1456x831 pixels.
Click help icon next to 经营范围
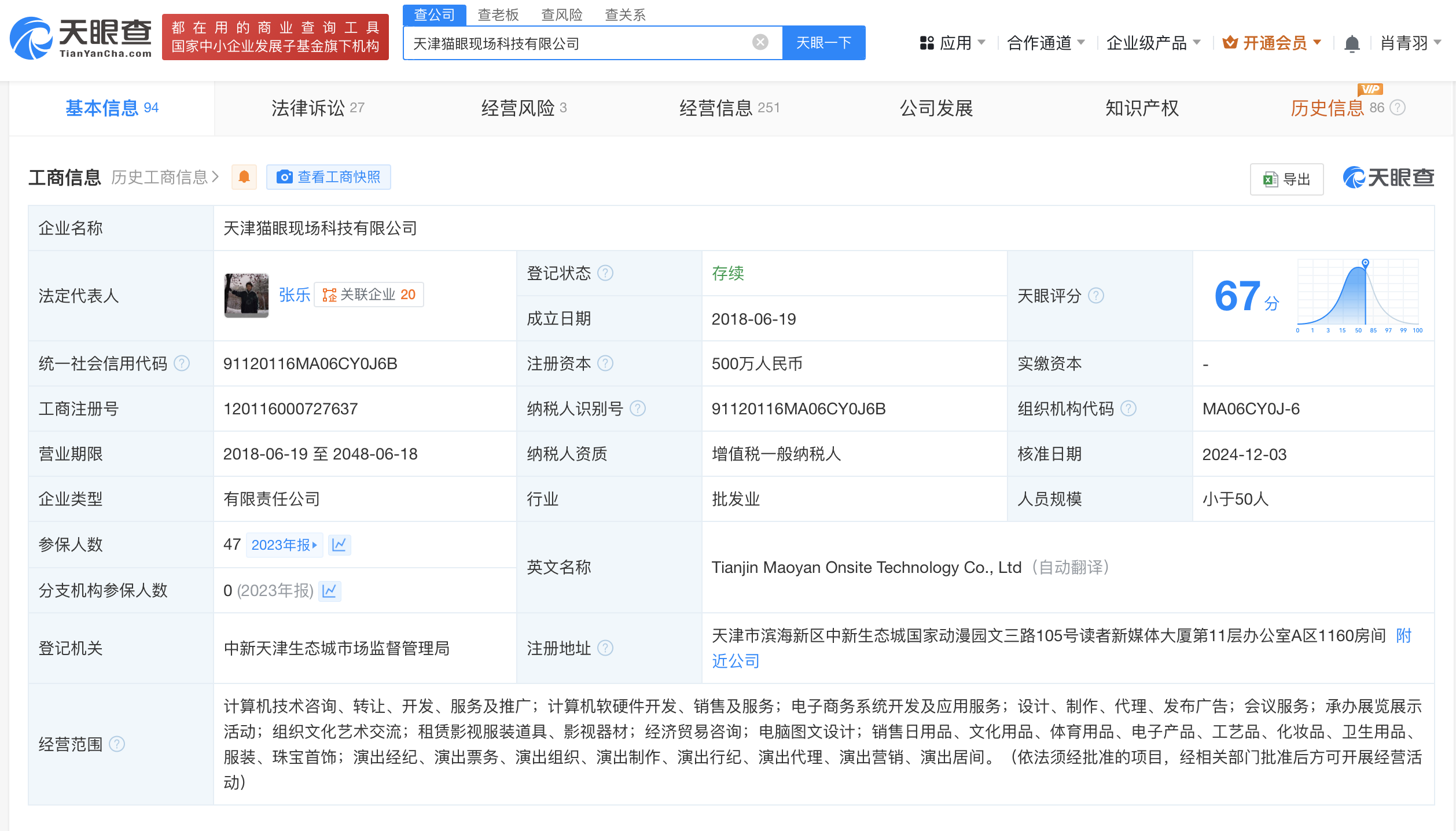[x=117, y=744]
